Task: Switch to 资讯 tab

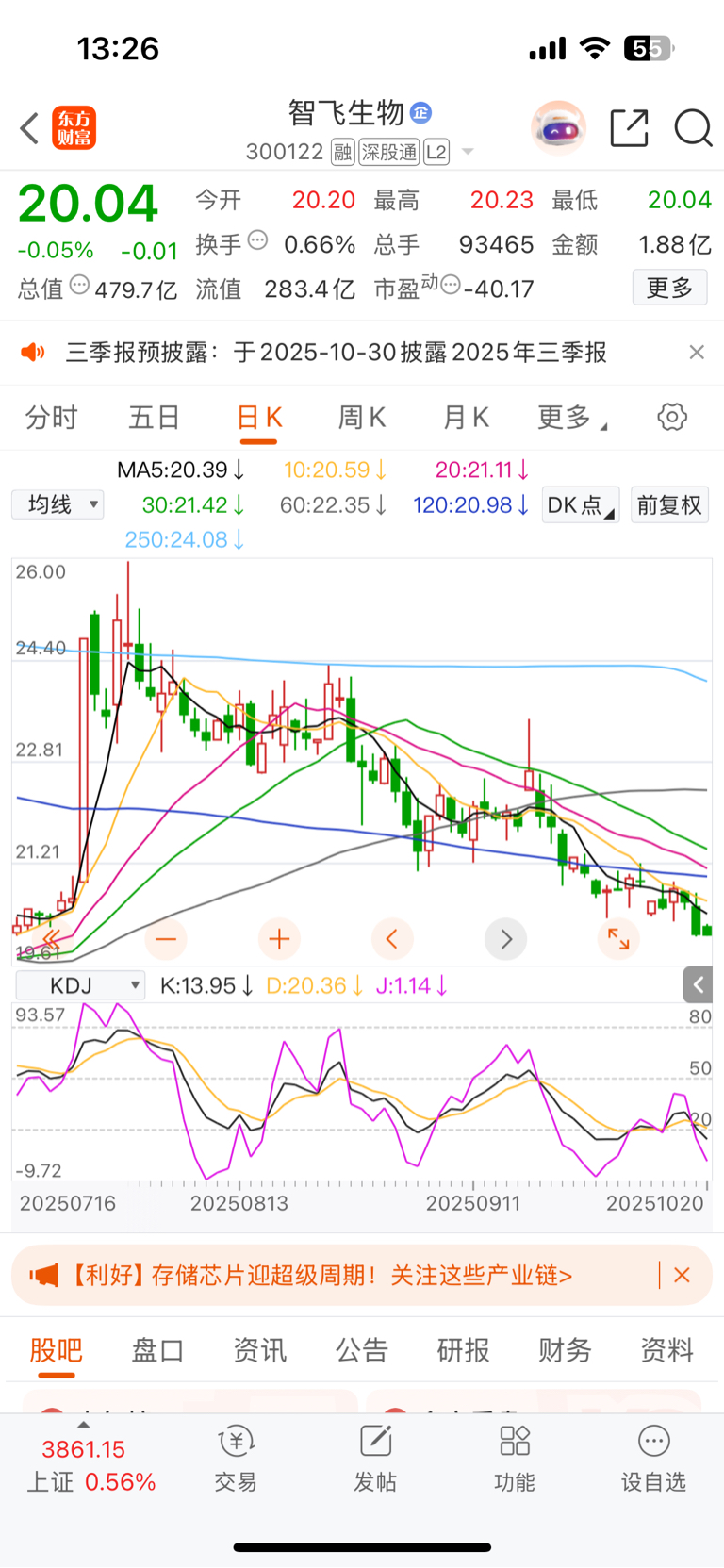Action: [x=259, y=1350]
